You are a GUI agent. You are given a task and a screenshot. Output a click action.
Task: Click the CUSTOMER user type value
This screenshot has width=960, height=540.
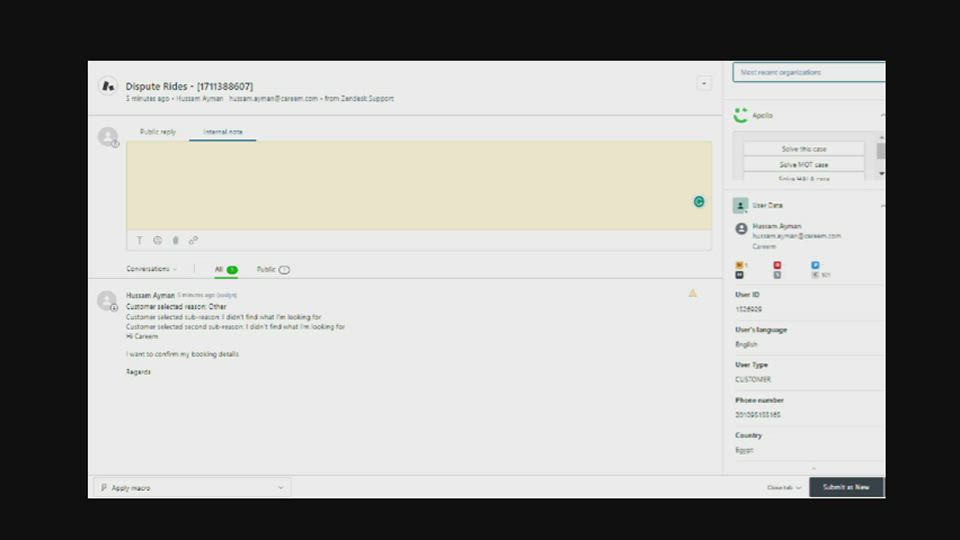pyautogui.click(x=752, y=380)
